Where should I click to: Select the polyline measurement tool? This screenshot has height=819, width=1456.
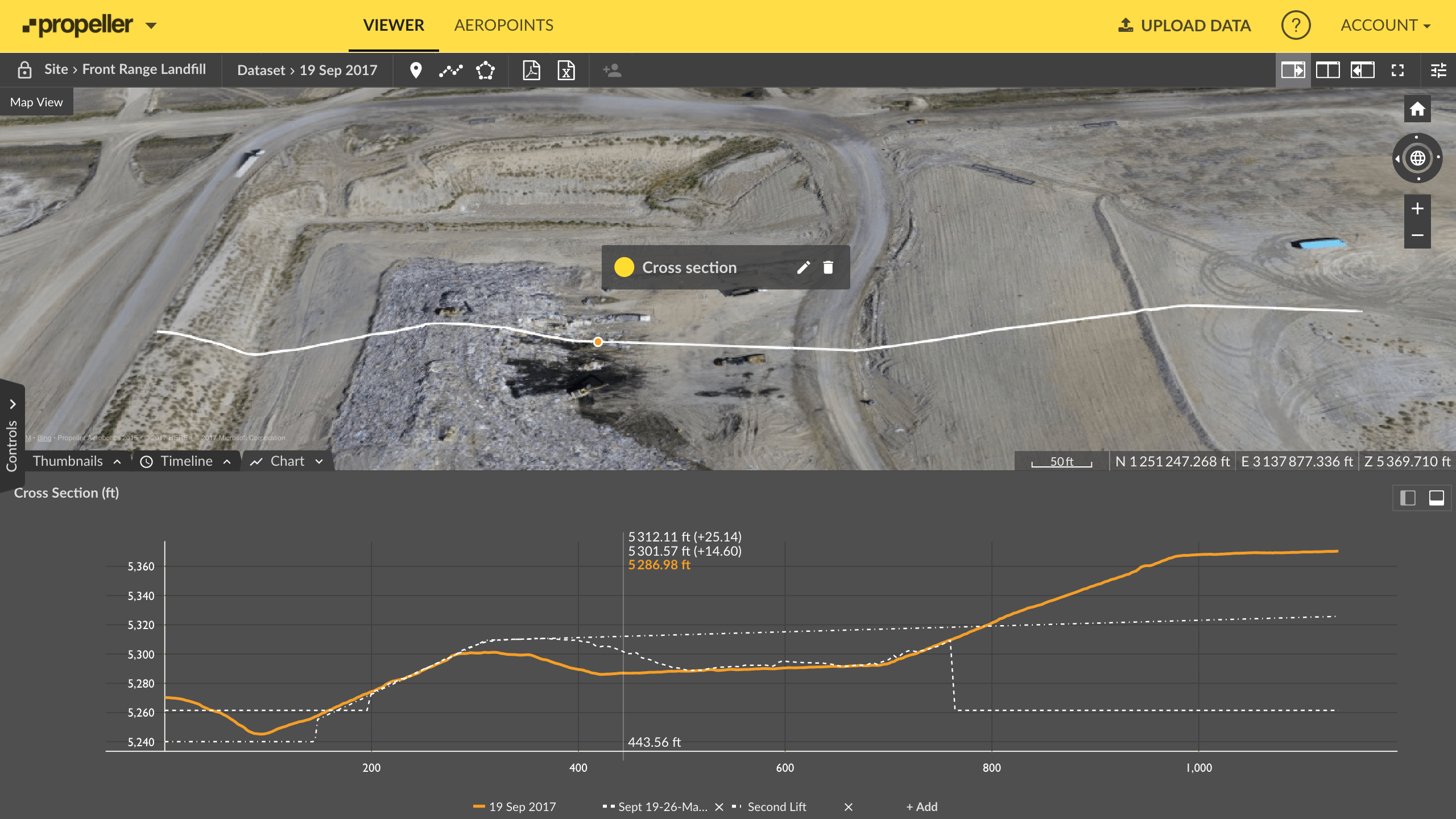tap(450, 70)
